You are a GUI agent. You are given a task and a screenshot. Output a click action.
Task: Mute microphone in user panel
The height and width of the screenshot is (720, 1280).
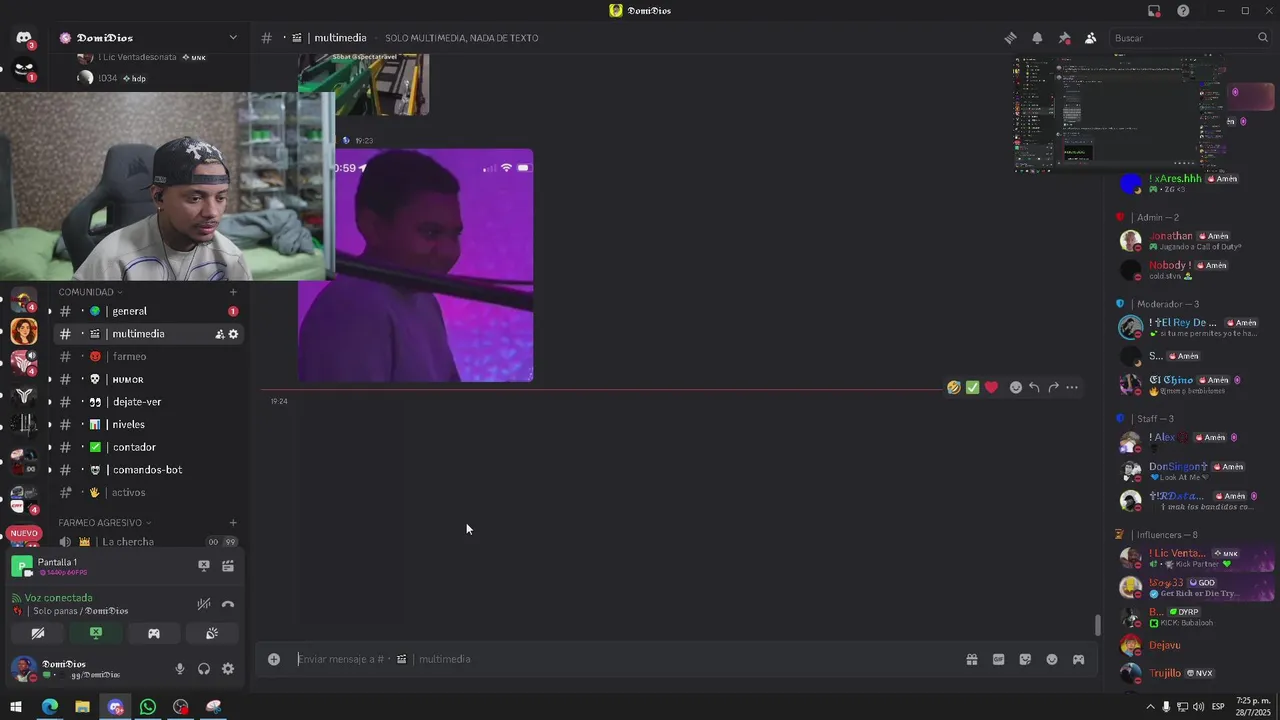pos(180,669)
